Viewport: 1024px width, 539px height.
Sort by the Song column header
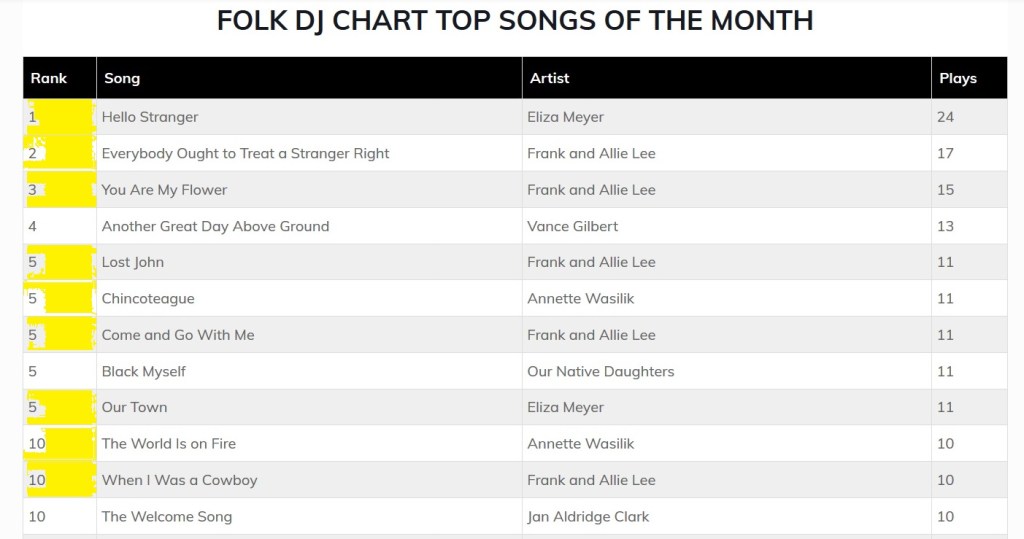click(122, 78)
